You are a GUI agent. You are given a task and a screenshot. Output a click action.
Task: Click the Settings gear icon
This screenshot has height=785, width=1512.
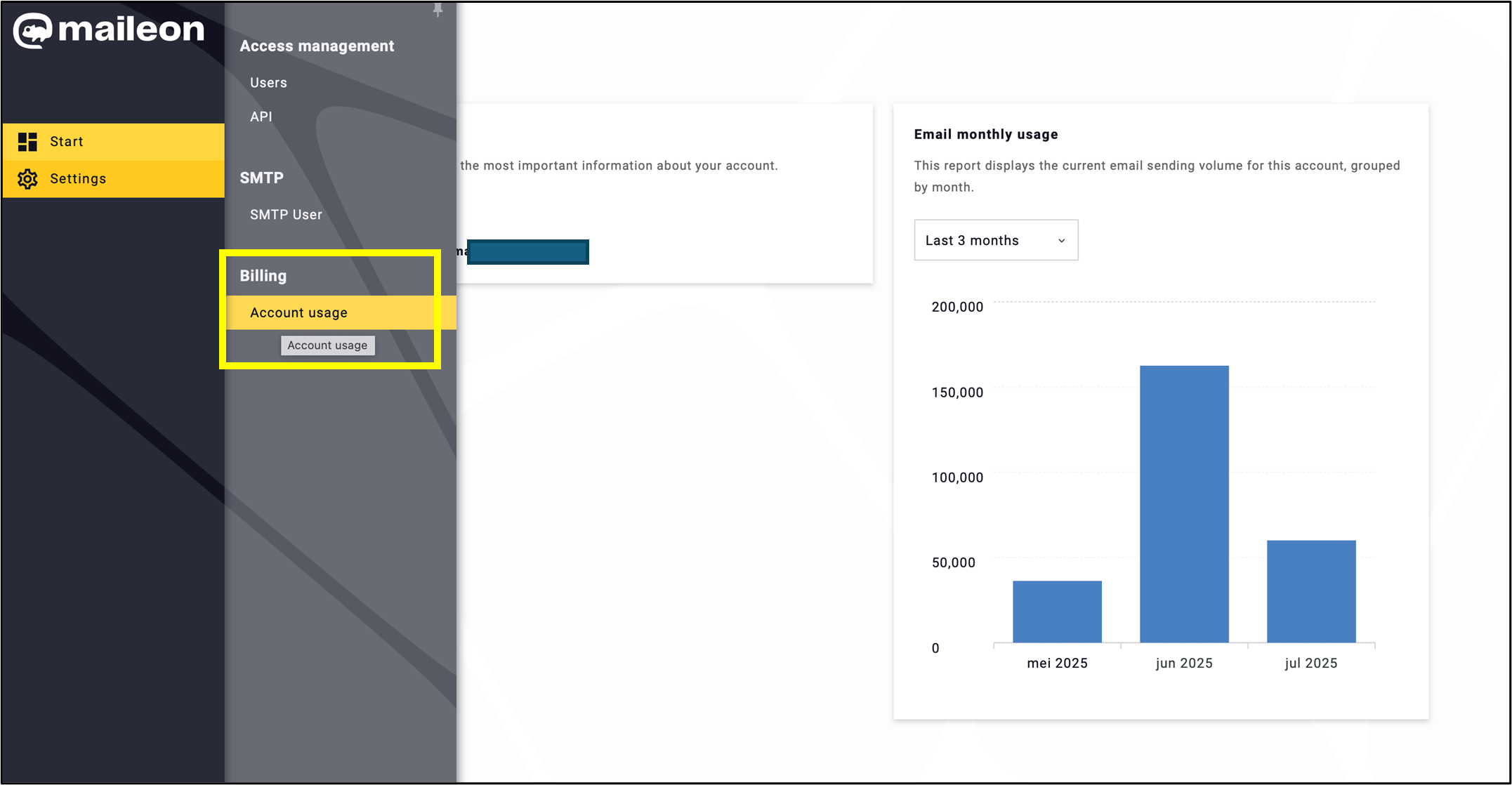click(27, 178)
